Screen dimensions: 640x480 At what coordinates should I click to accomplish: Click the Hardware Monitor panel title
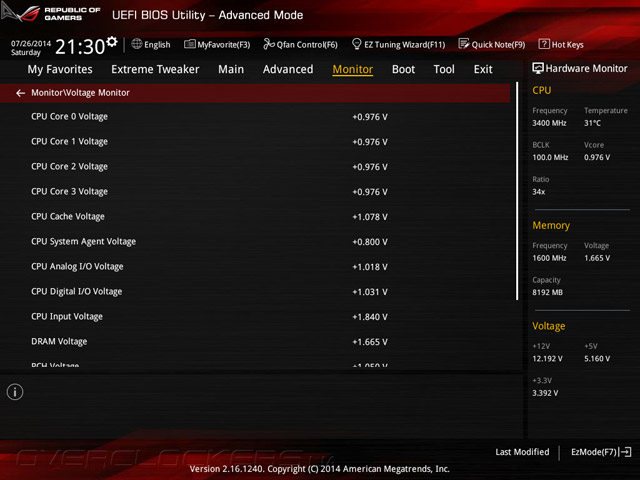click(x=586, y=69)
